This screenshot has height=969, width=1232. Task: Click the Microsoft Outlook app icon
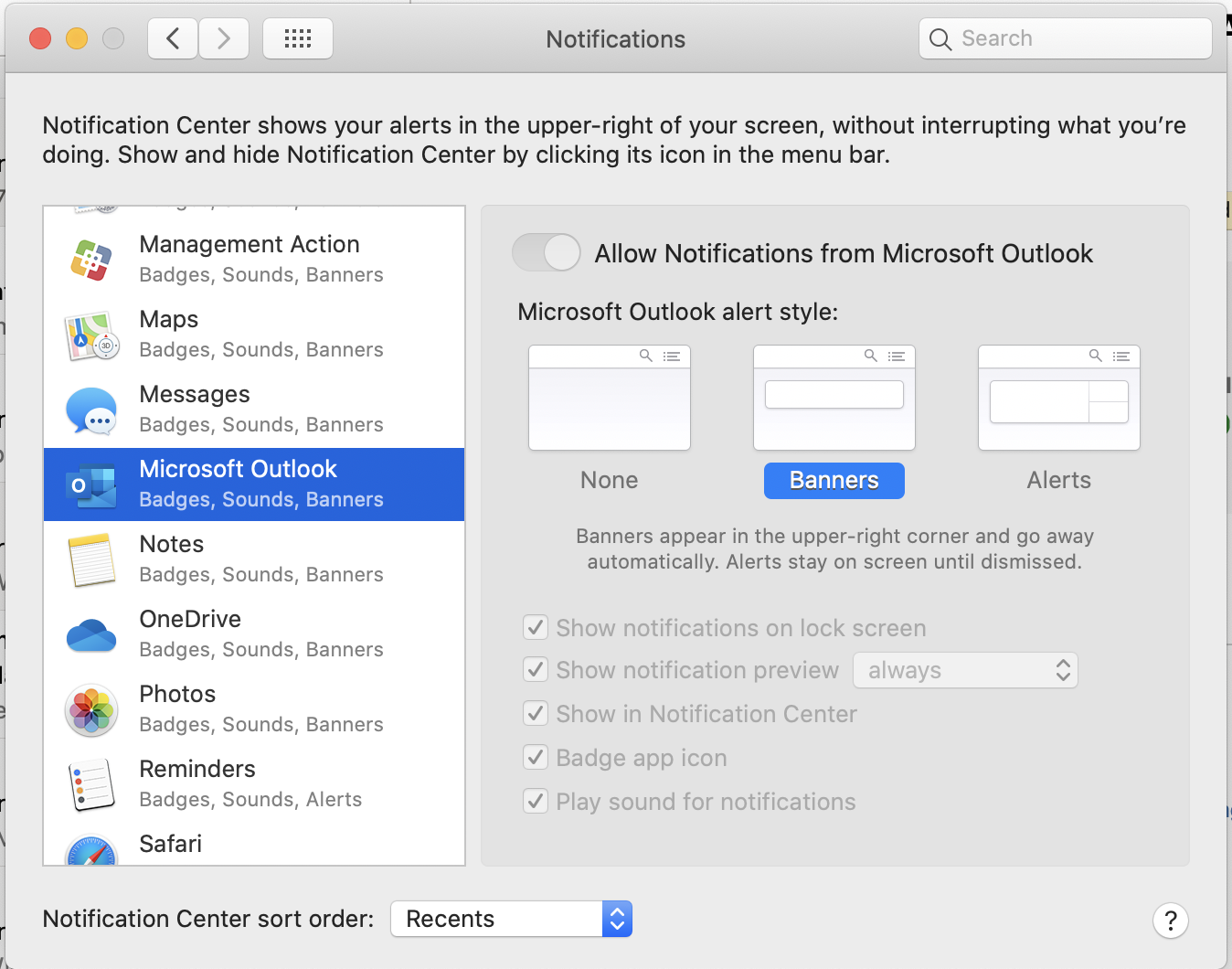coord(91,485)
